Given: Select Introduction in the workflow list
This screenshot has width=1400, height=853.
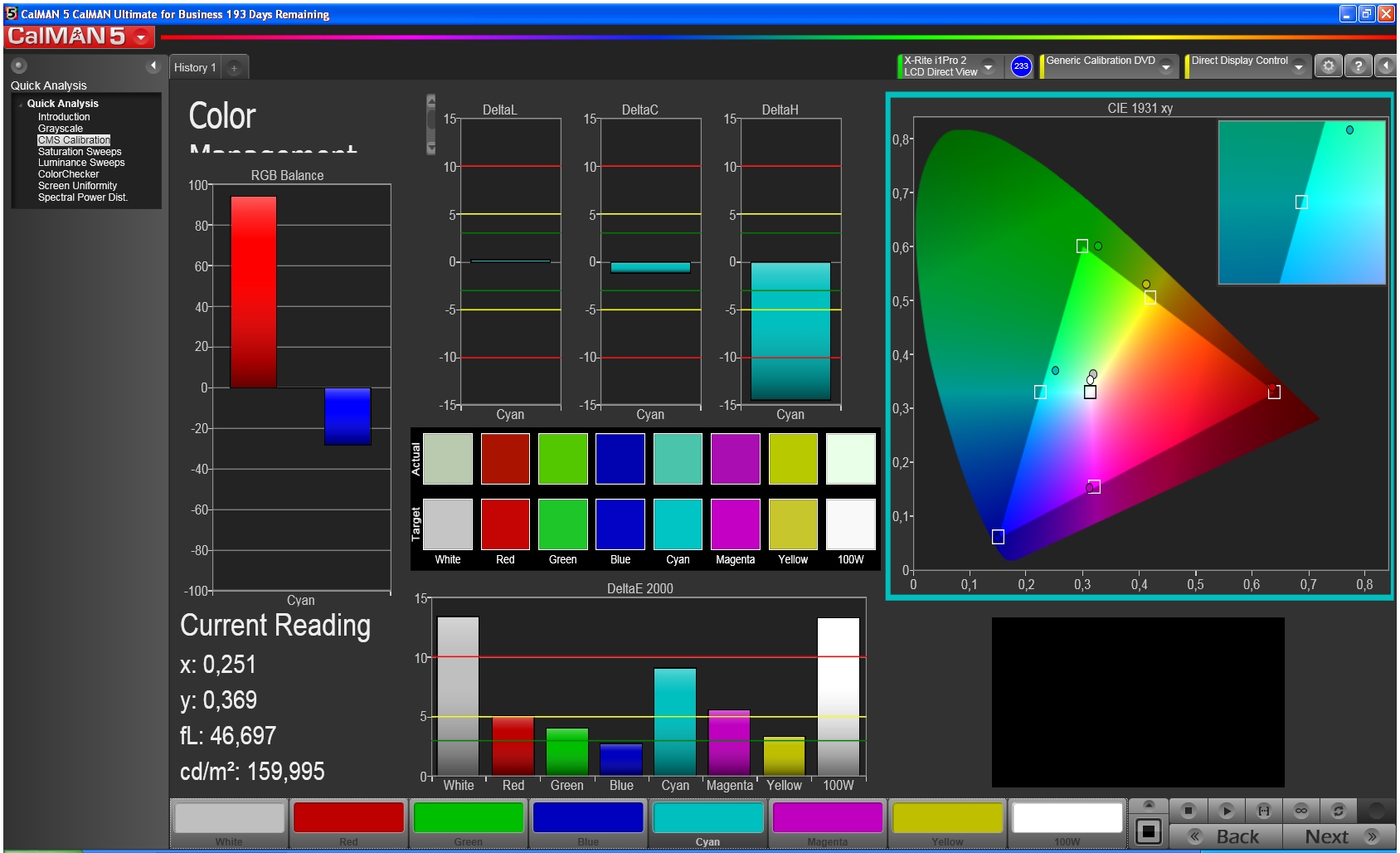Looking at the screenshot, I should (64, 117).
